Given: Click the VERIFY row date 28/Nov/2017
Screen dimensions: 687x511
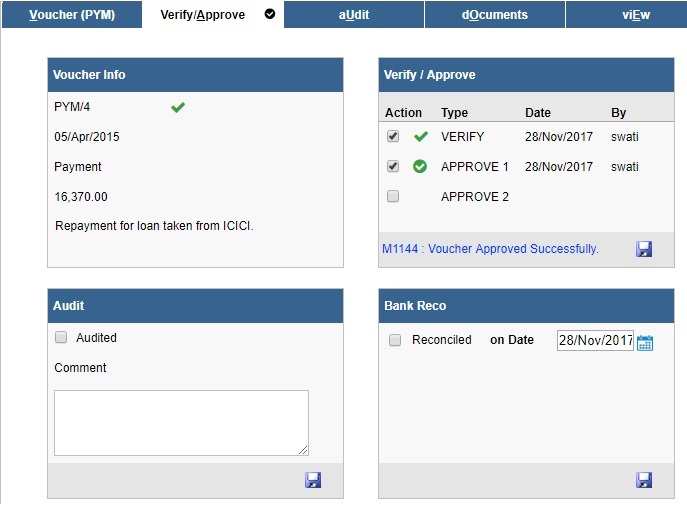Looking at the screenshot, I should (x=559, y=137).
